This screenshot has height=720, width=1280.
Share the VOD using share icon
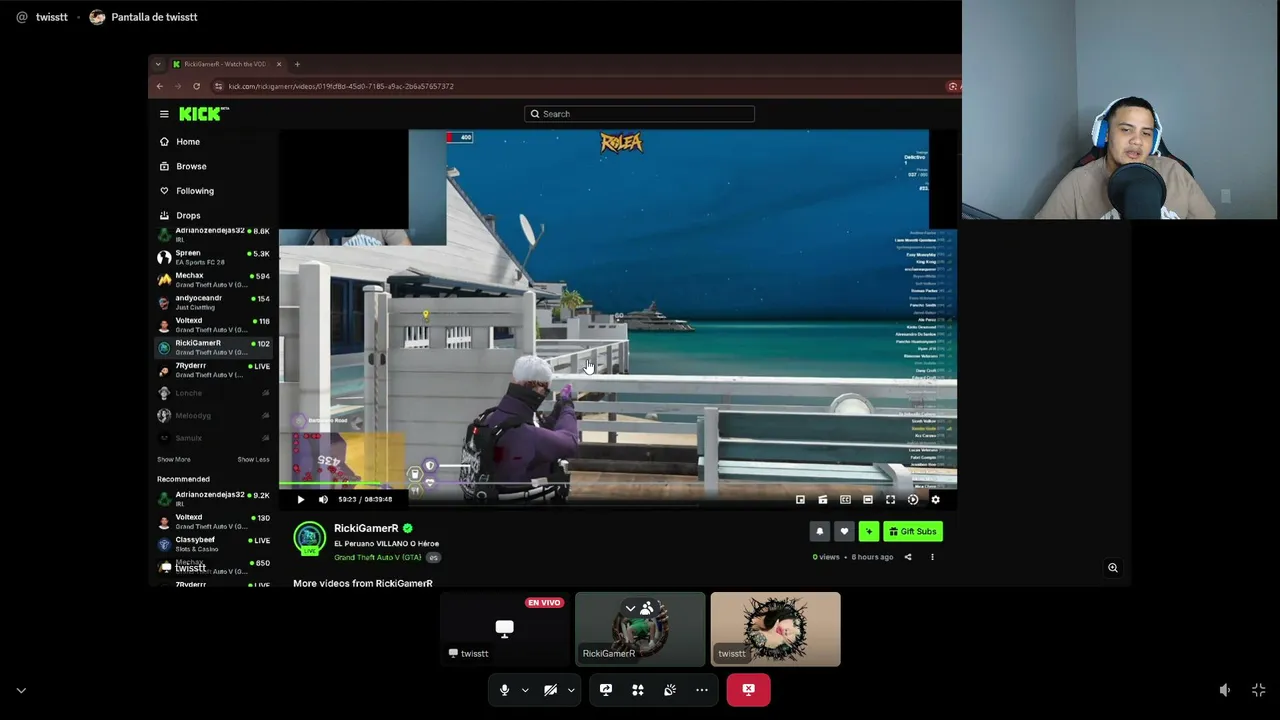click(908, 557)
